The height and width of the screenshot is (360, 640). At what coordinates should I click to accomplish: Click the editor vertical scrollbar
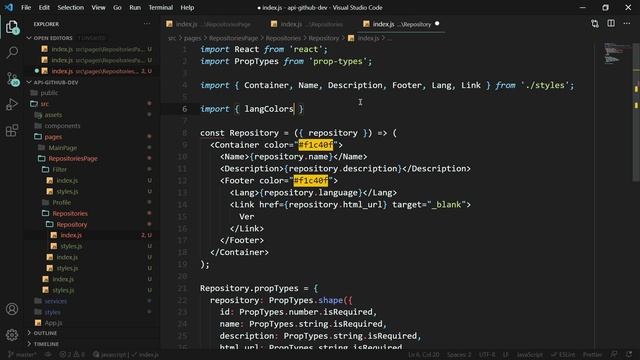pos(636,112)
